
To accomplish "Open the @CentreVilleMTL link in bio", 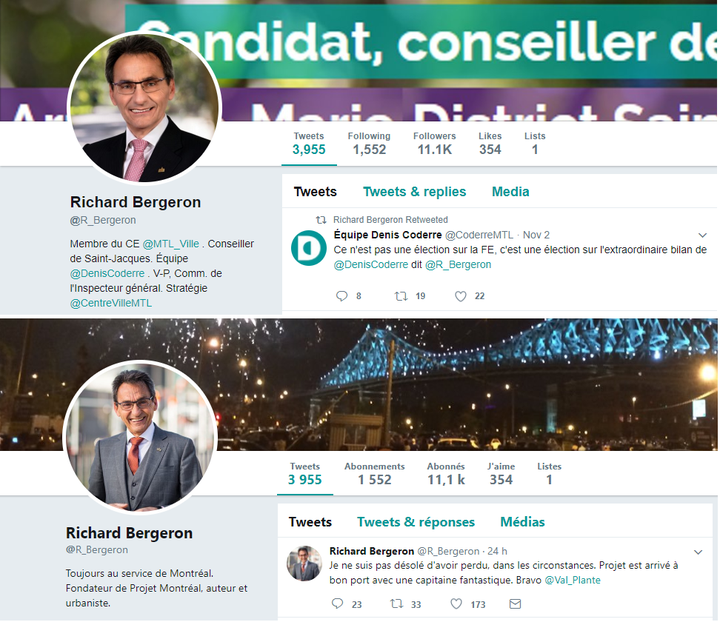I will coord(111,303).
